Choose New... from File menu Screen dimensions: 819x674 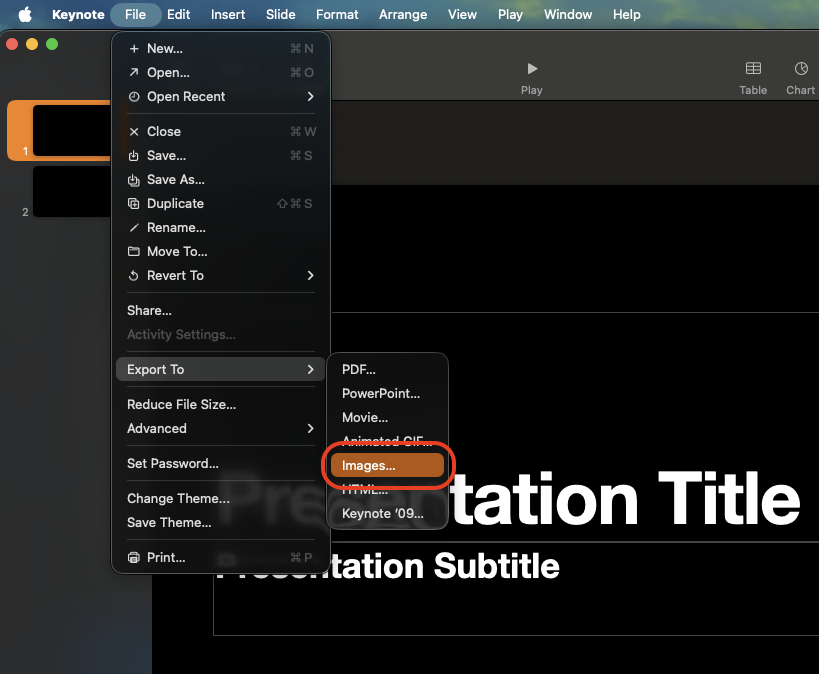pyautogui.click(x=221, y=49)
